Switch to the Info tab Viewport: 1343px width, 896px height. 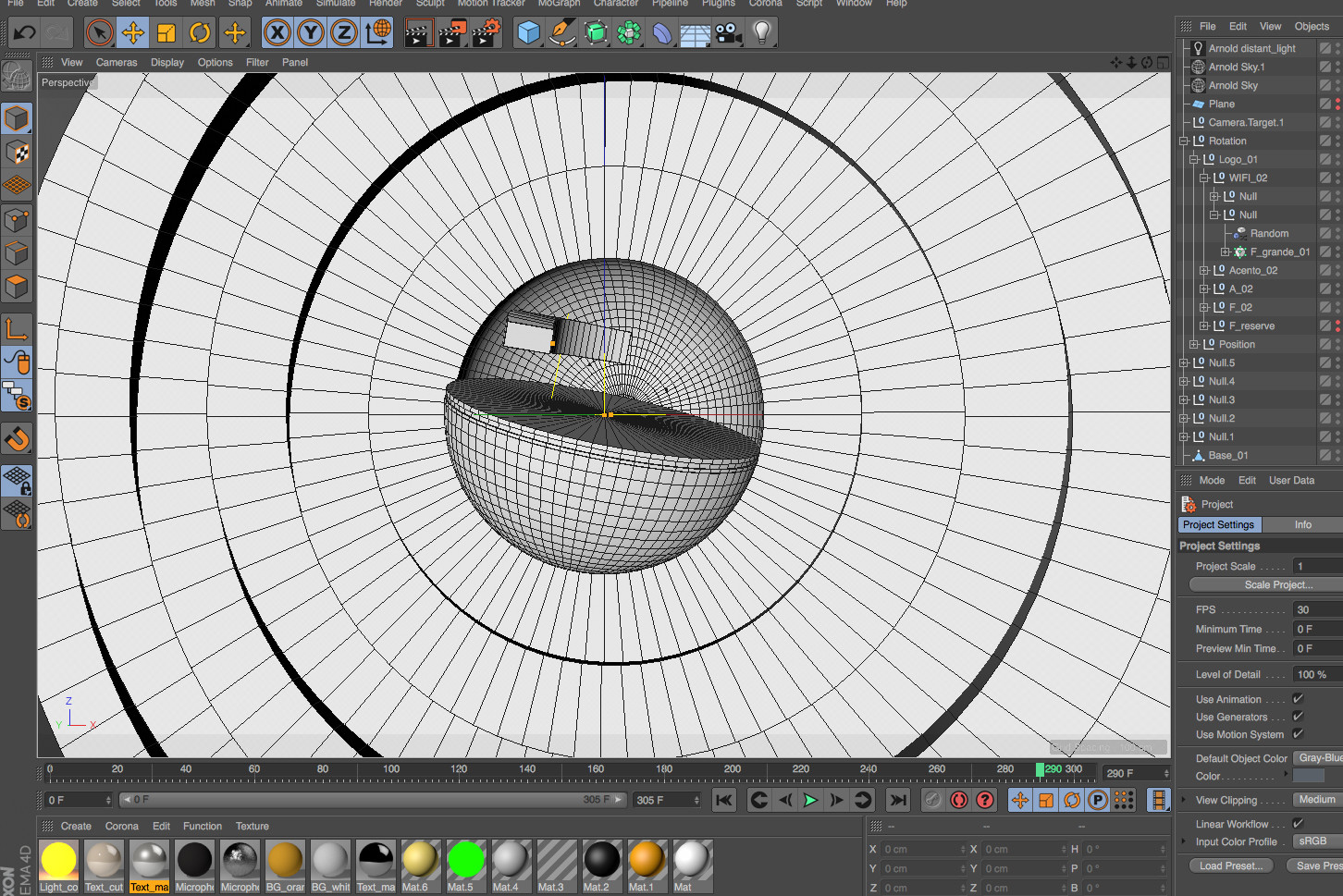[1302, 524]
